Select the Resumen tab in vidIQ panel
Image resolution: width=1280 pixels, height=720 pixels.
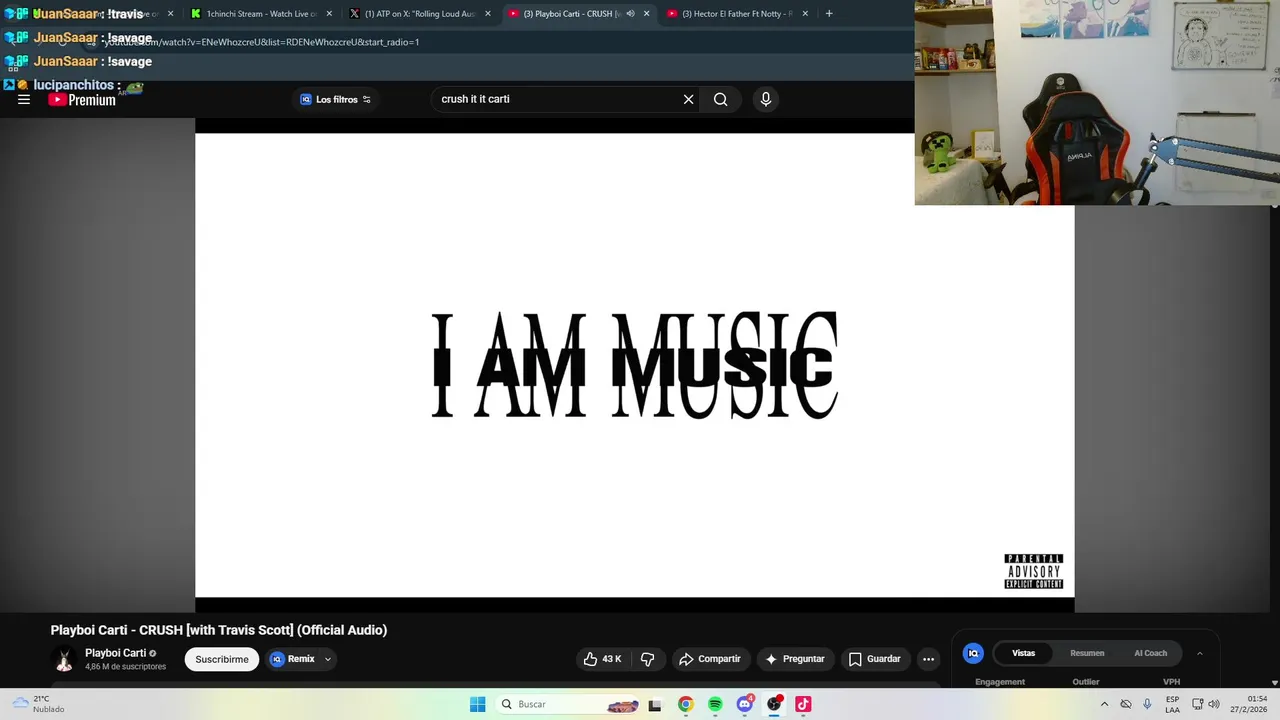1087,653
